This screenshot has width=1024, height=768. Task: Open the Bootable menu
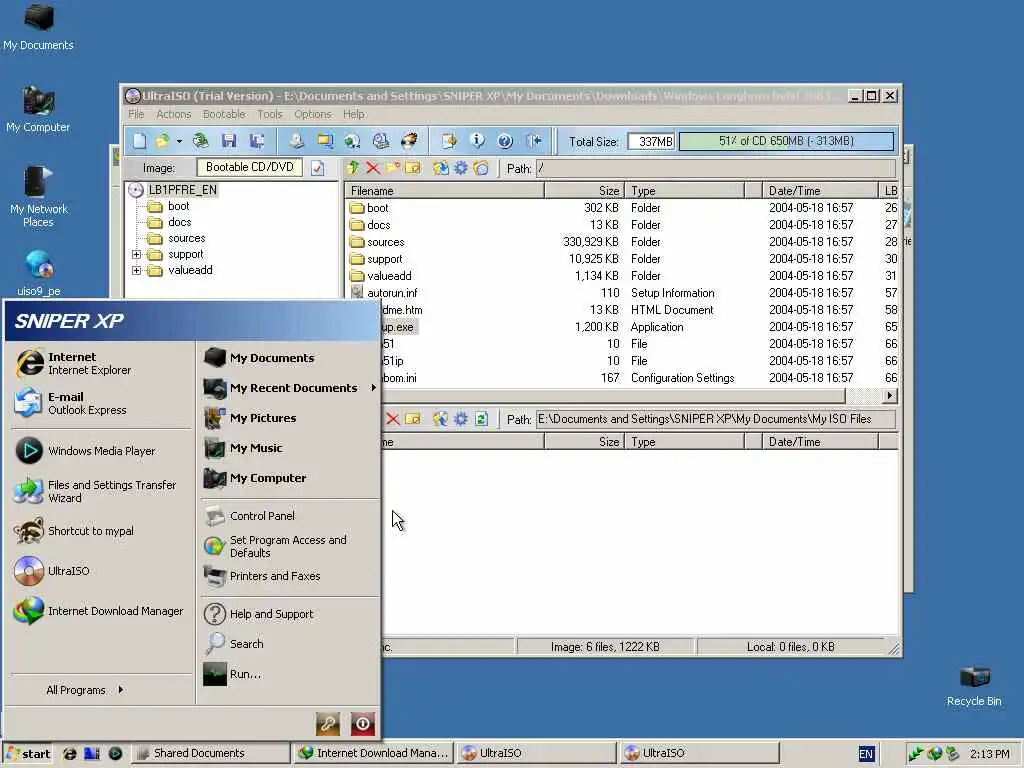(x=224, y=114)
